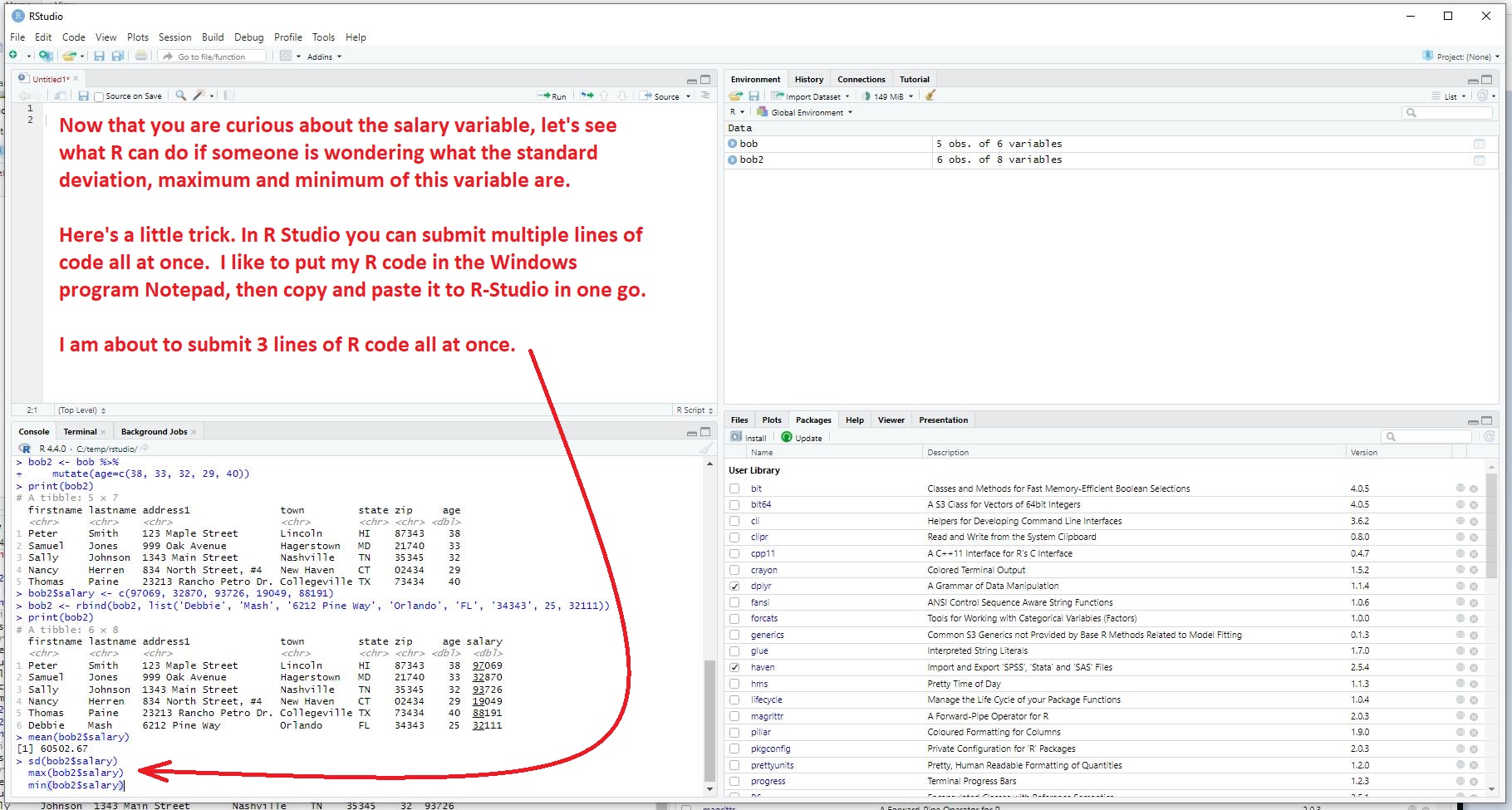Click the Go to file/function field
The width and height of the screenshot is (1512, 810).
(214, 56)
